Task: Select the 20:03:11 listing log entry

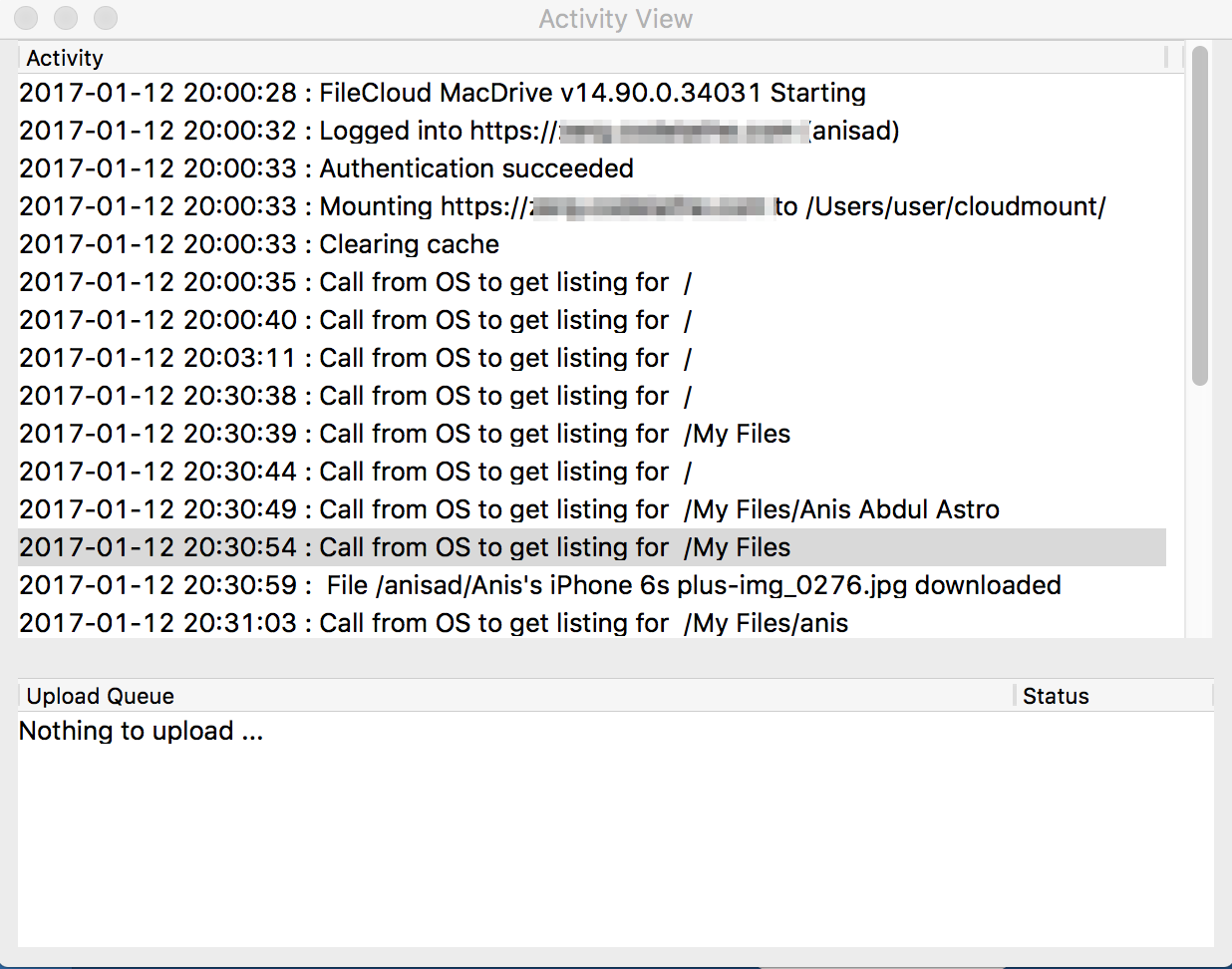Action: point(355,358)
